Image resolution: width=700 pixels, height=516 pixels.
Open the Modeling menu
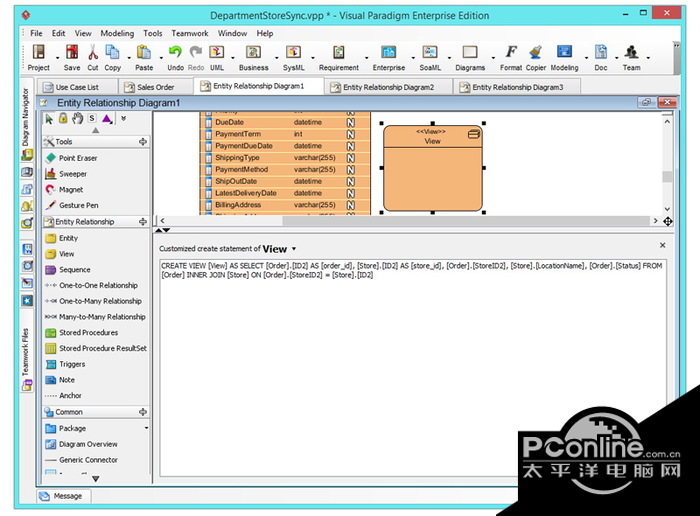(117, 33)
